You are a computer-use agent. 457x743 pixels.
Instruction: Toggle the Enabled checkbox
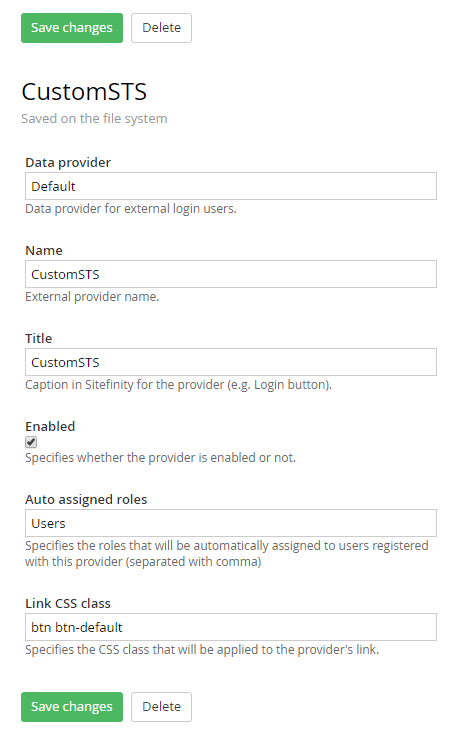tap(31, 442)
